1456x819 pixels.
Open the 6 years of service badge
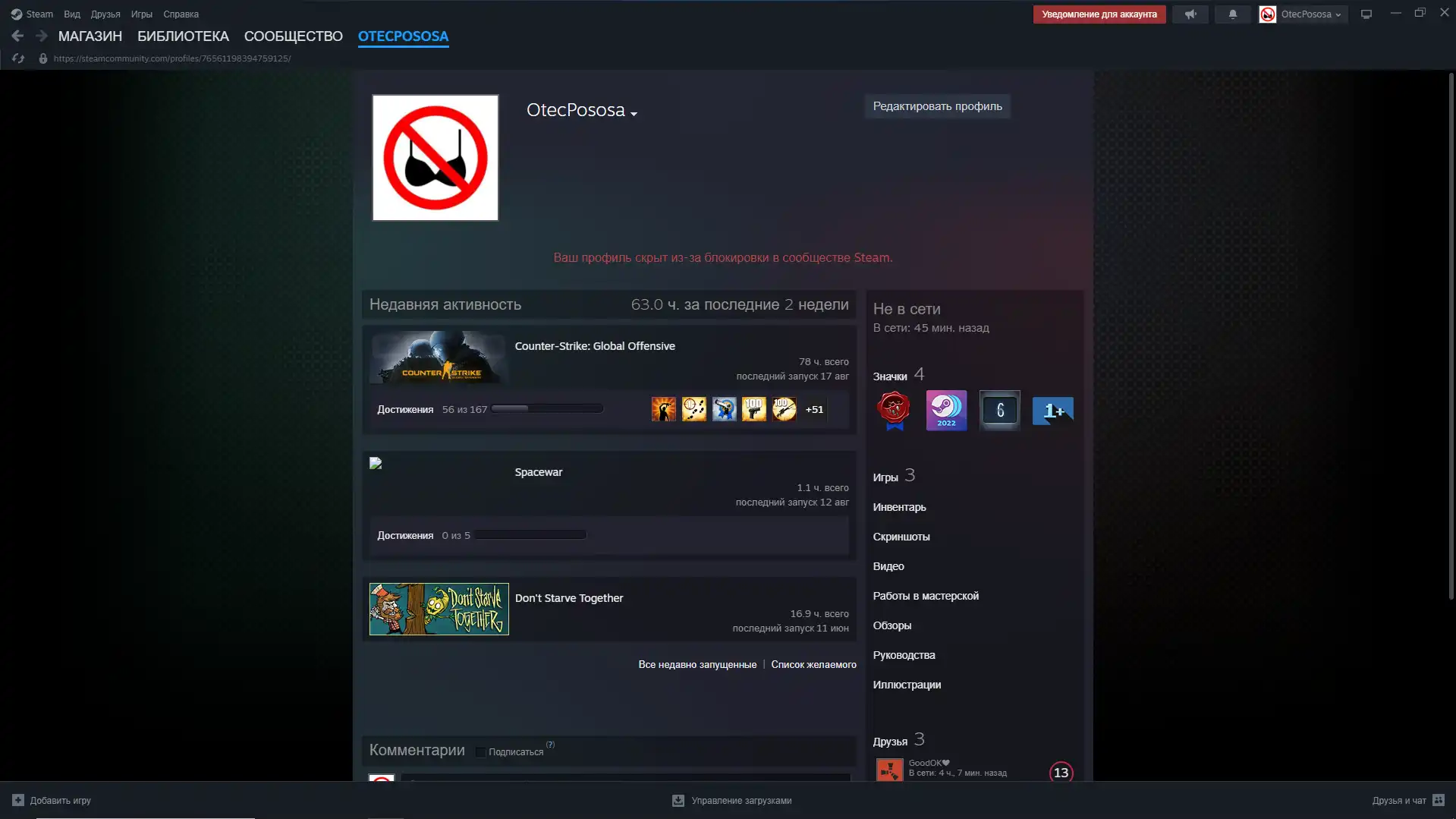click(999, 411)
